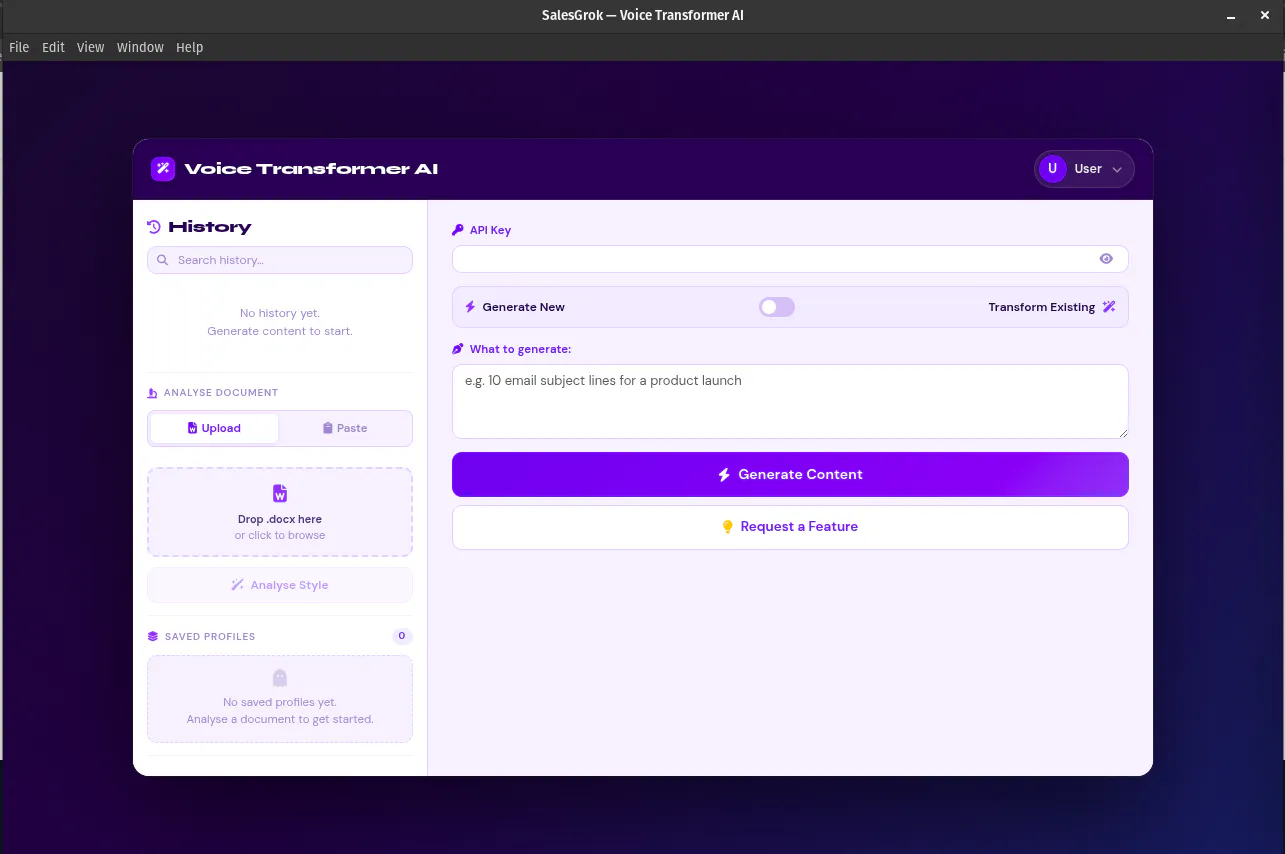This screenshot has width=1285, height=854.
Task: Click the Saved Profiles stack icon
Action: click(153, 636)
